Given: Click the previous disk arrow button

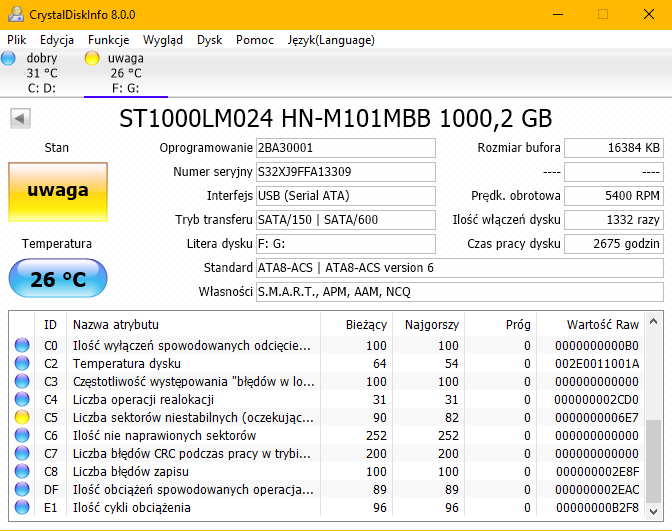Looking at the screenshot, I should click(x=20, y=118).
